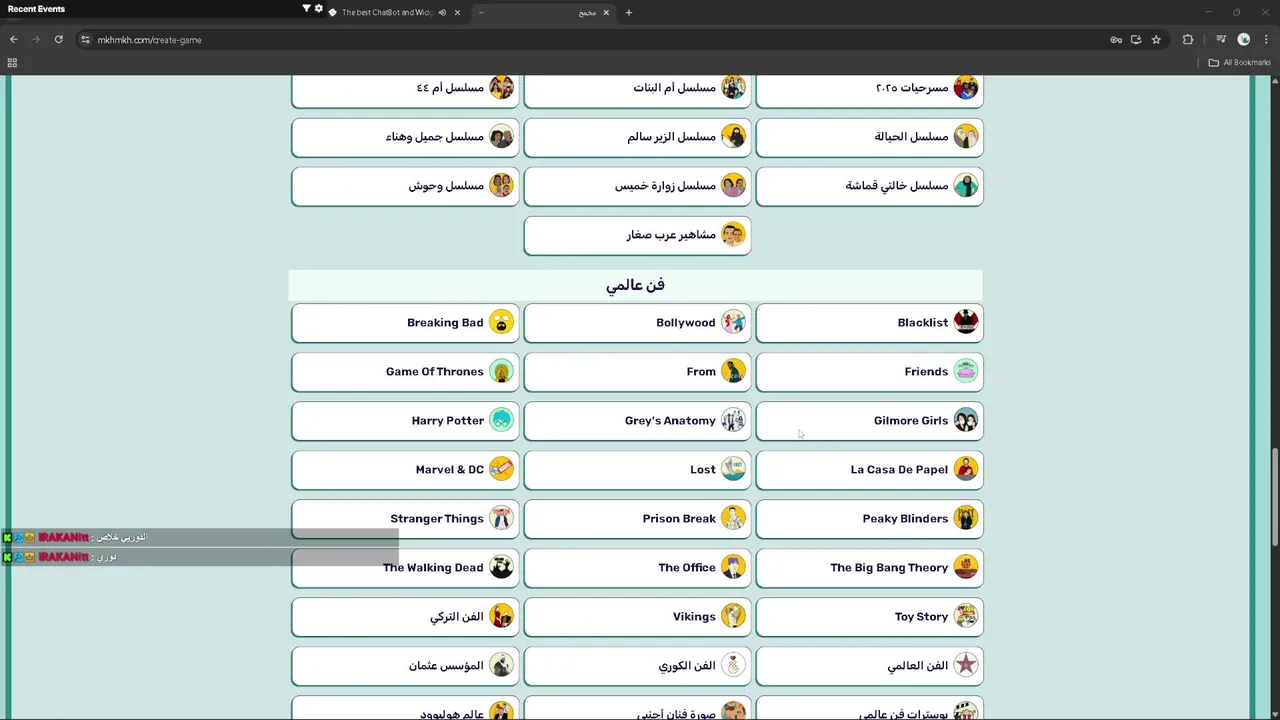Click the Toy Story icon
The image size is (1280, 720).
[x=965, y=616]
